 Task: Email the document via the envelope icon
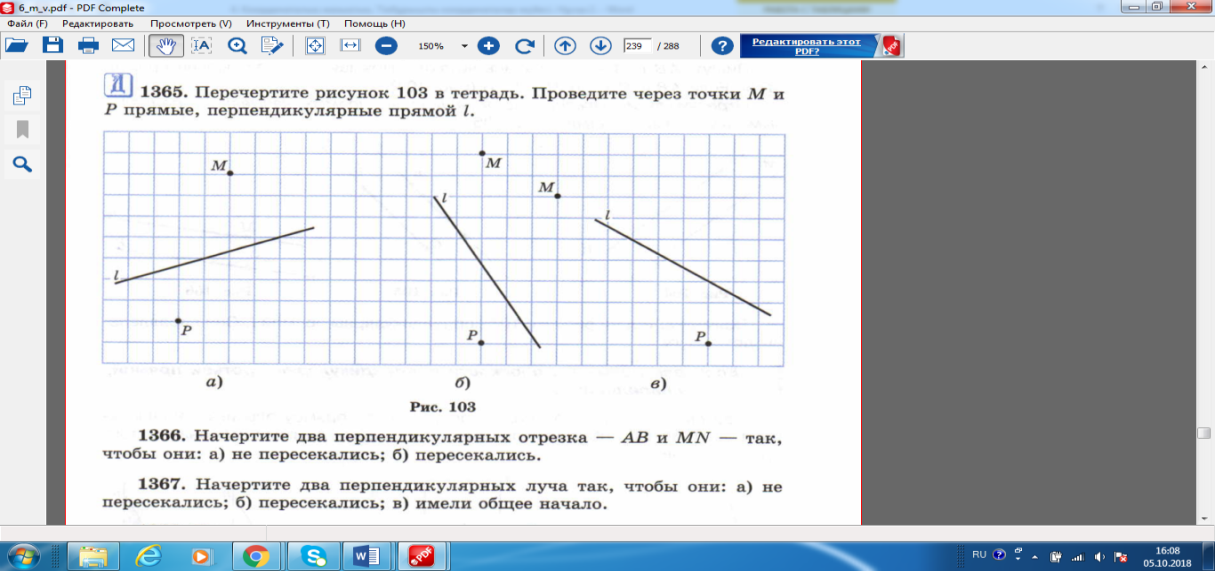click(123, 45)
